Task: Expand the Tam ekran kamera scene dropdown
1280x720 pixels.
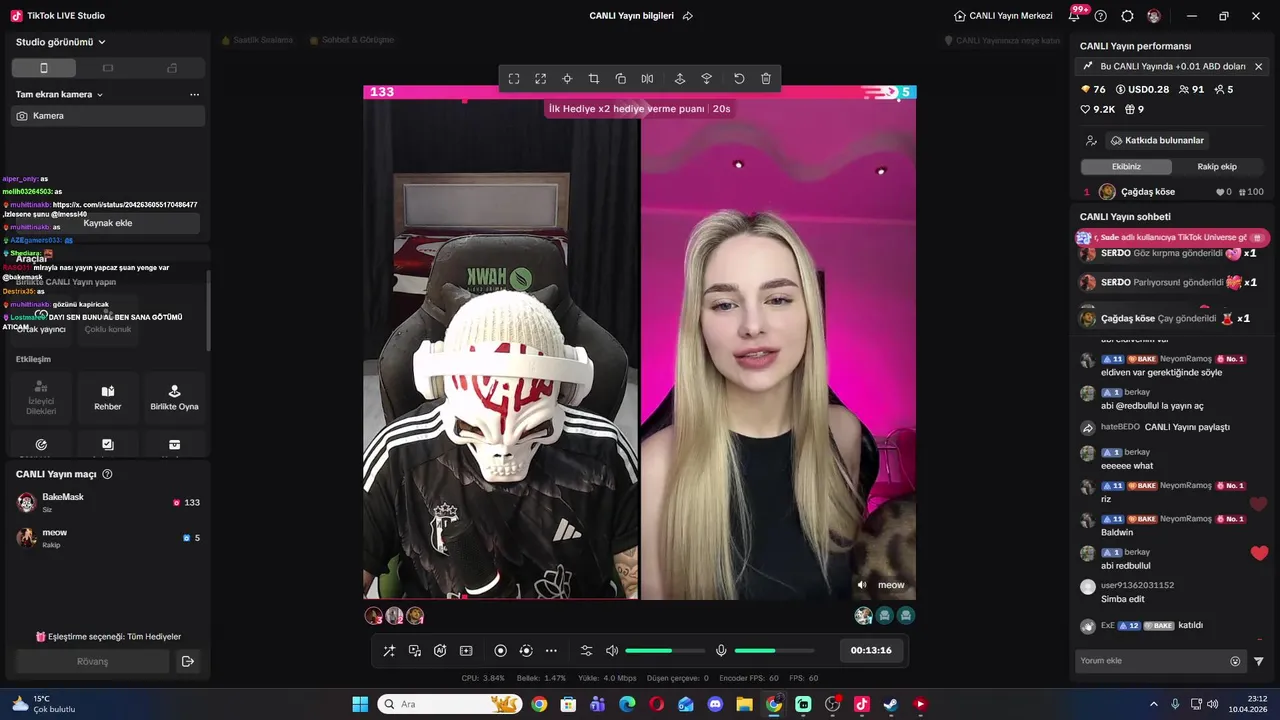Action: [60, 94]
